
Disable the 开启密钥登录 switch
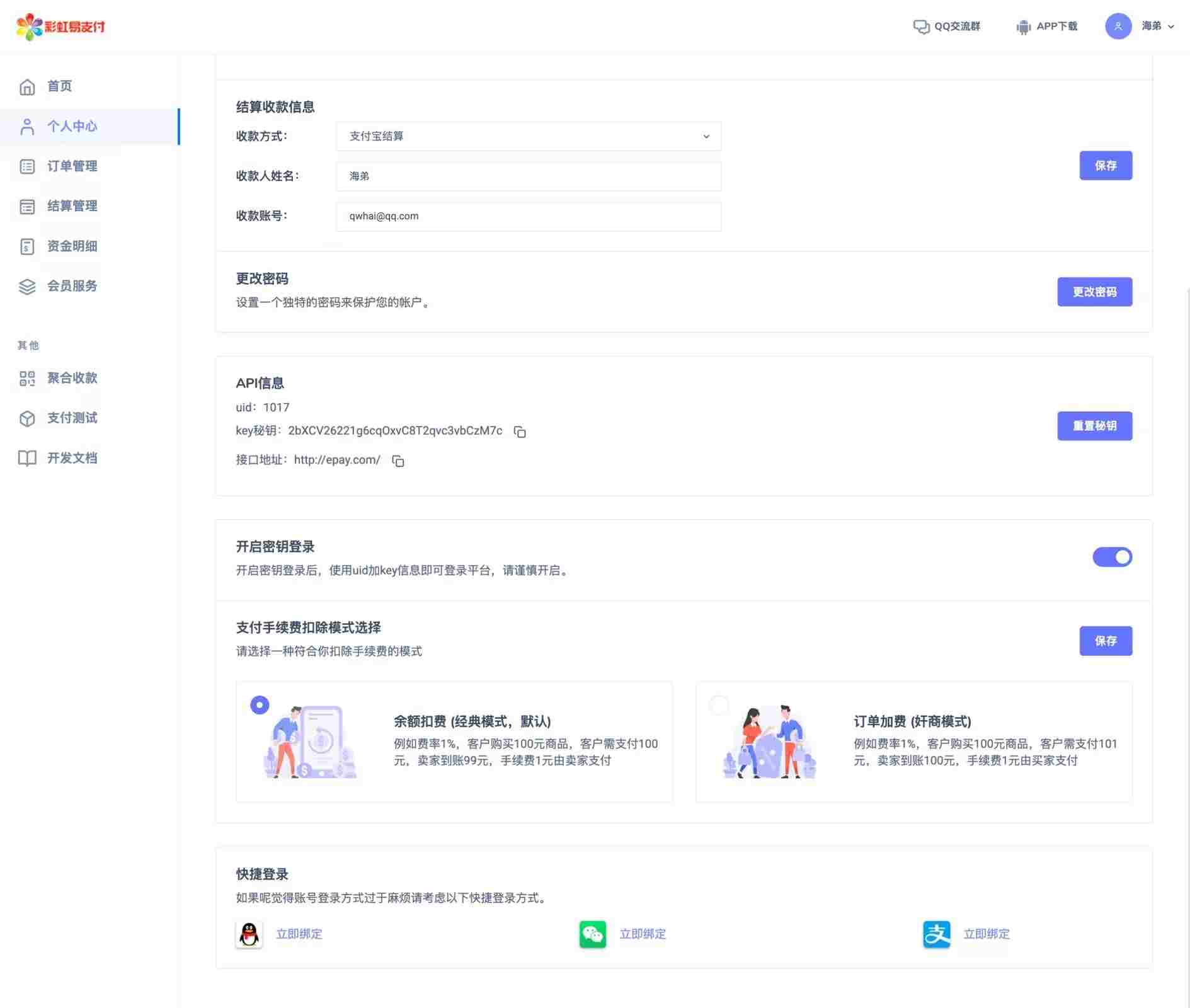click(1113, 557)
